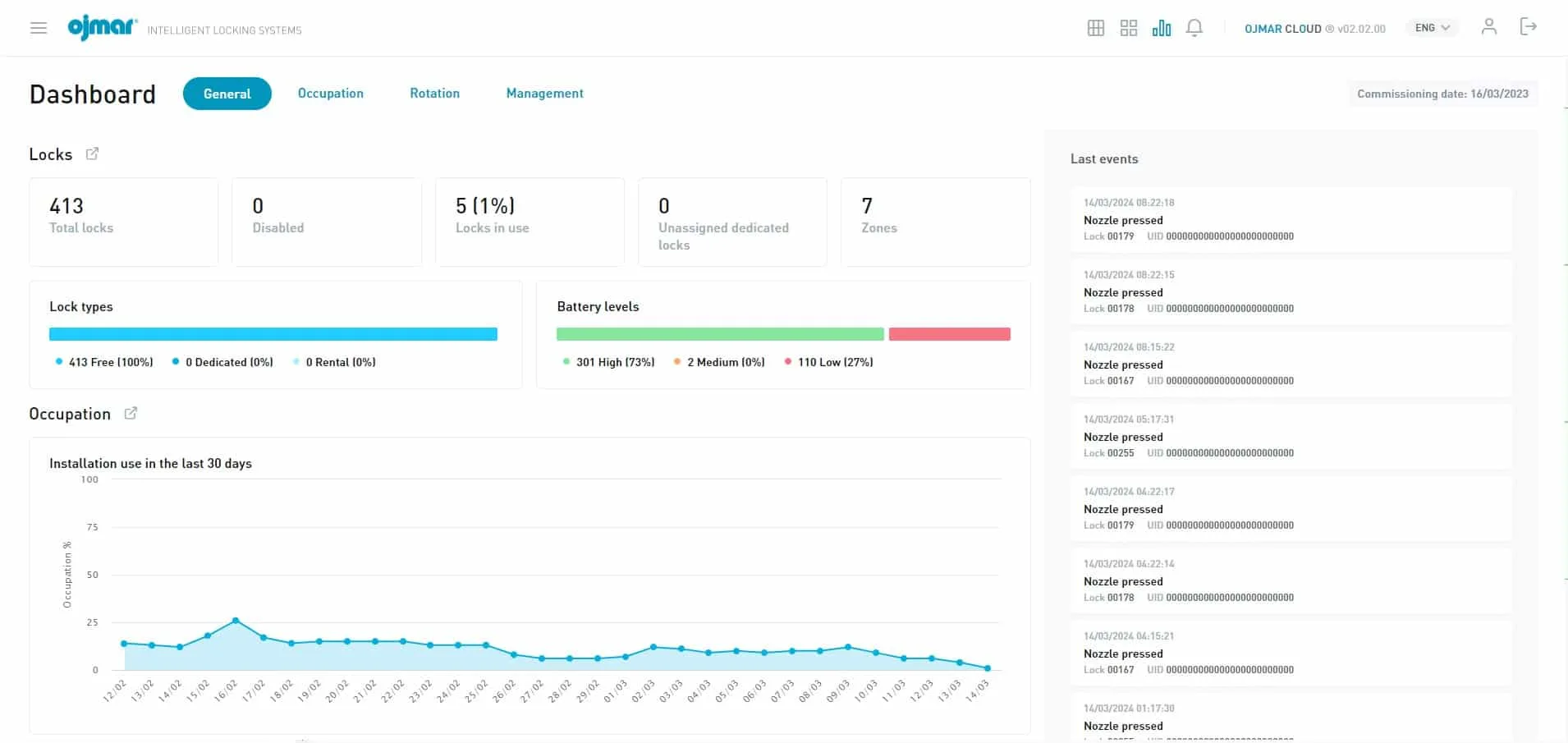Open the table grid view icon
This screenshot has height=743, width=1568.
[1095, 28]
